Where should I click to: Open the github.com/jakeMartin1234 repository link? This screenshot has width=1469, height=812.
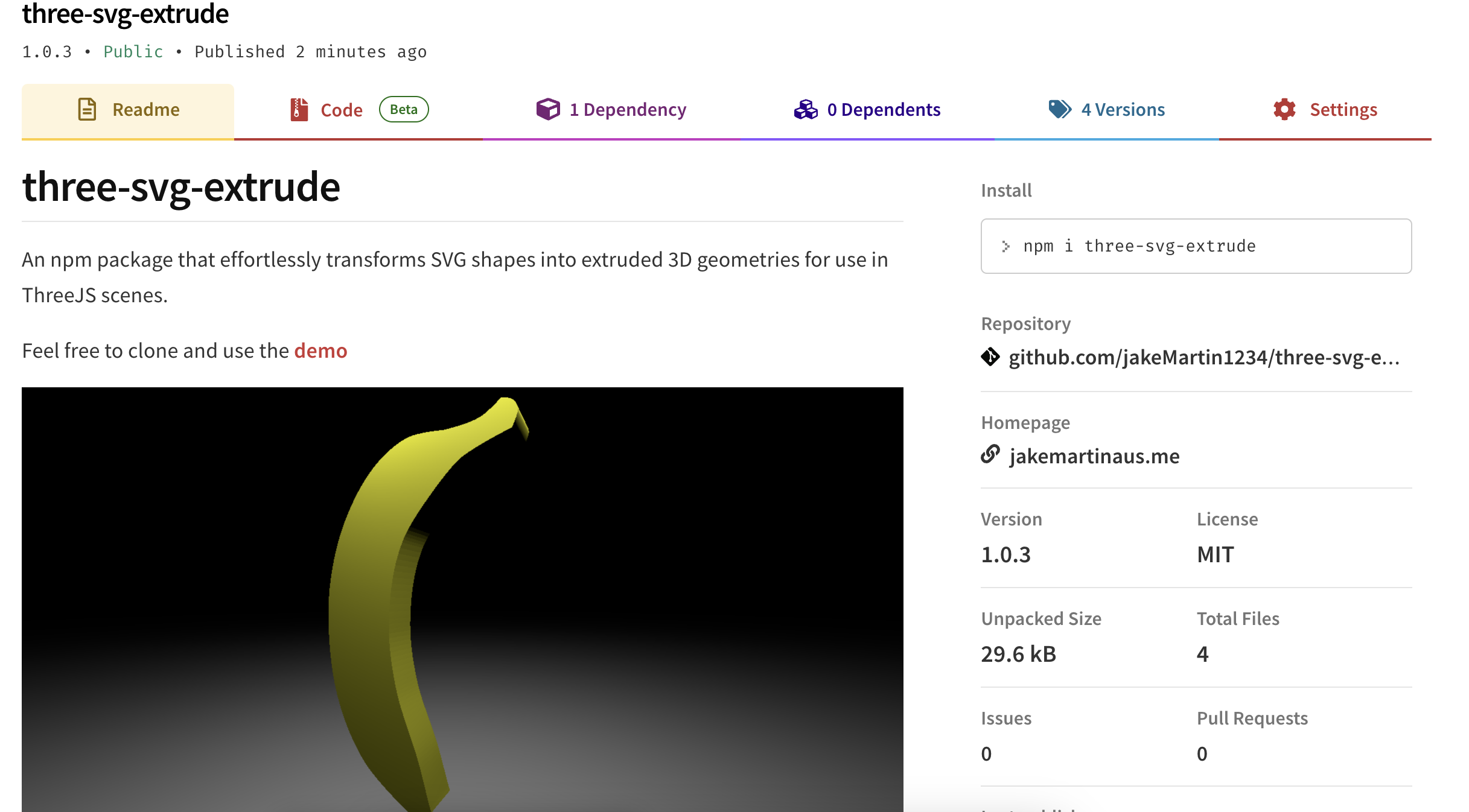click(1204, 357)
